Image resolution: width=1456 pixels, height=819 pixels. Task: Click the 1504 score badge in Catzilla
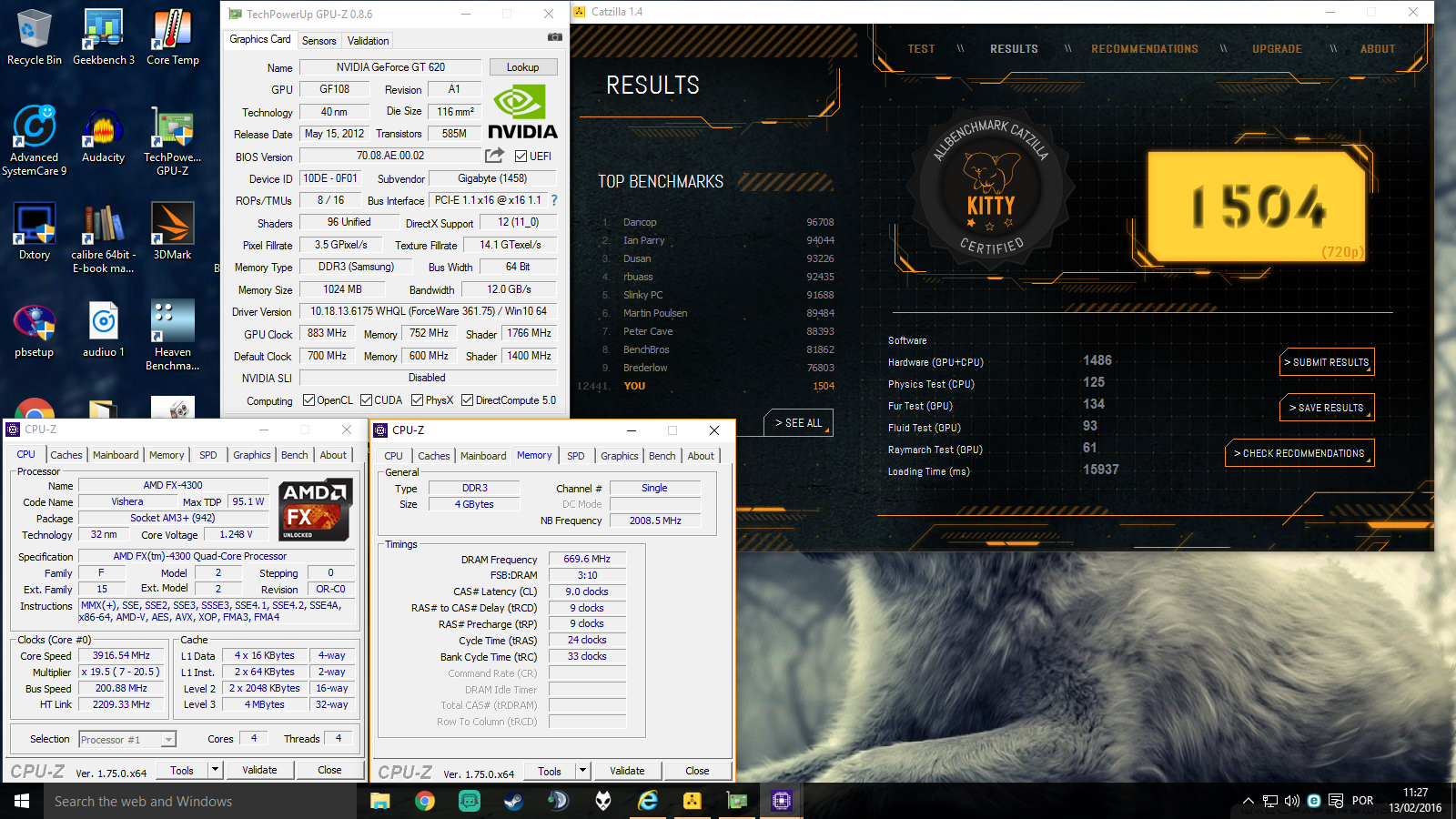(x=1257, y=206)
